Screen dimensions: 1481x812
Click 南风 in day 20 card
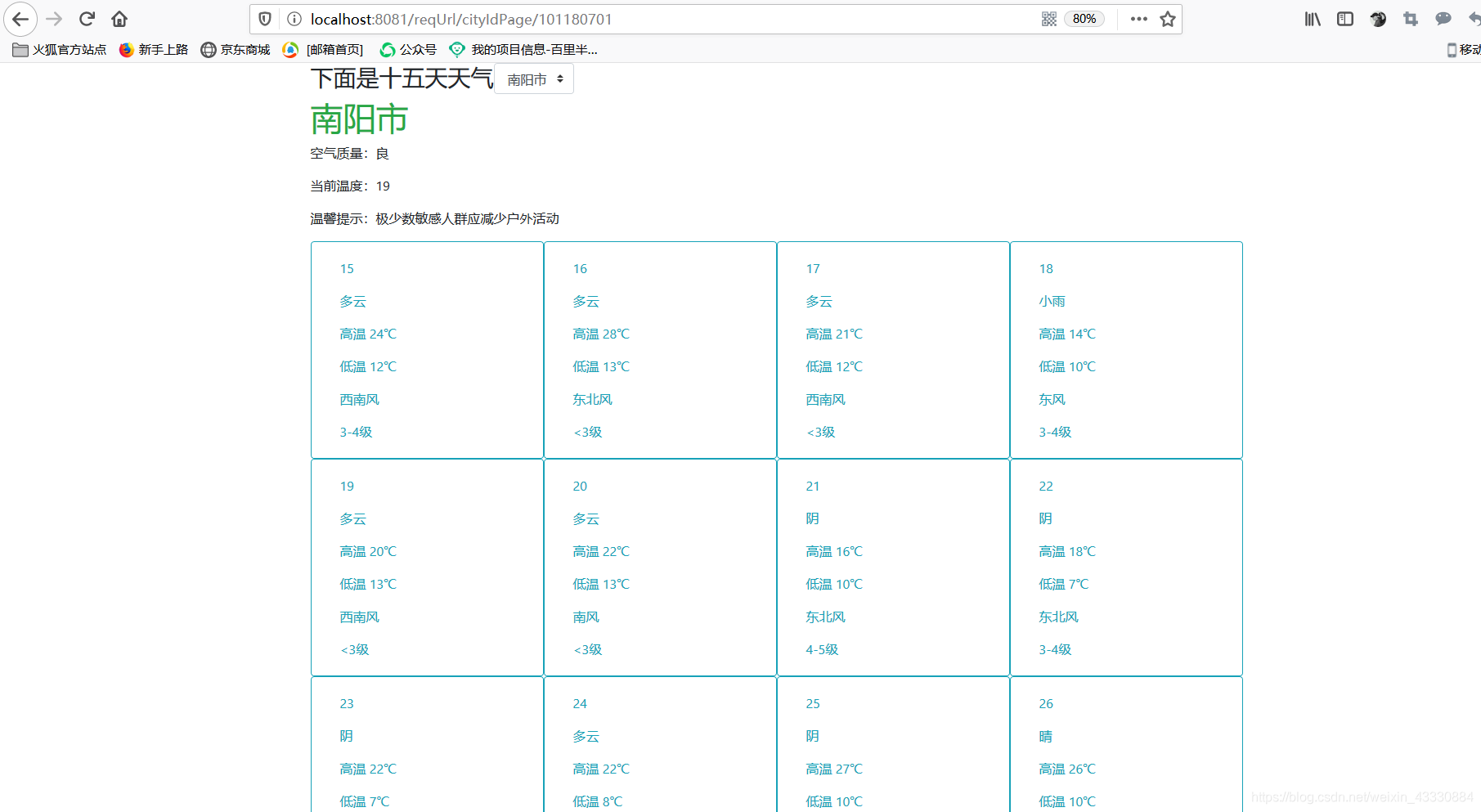(x=586, y=617)
